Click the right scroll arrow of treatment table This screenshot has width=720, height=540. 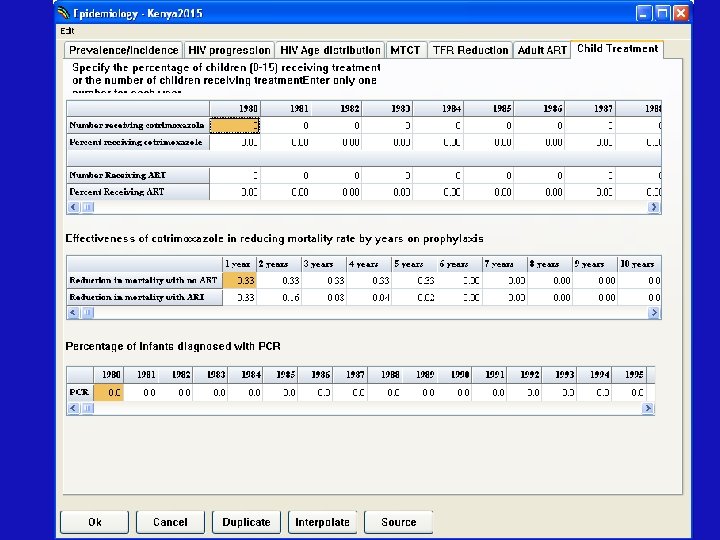coord(654,207)
